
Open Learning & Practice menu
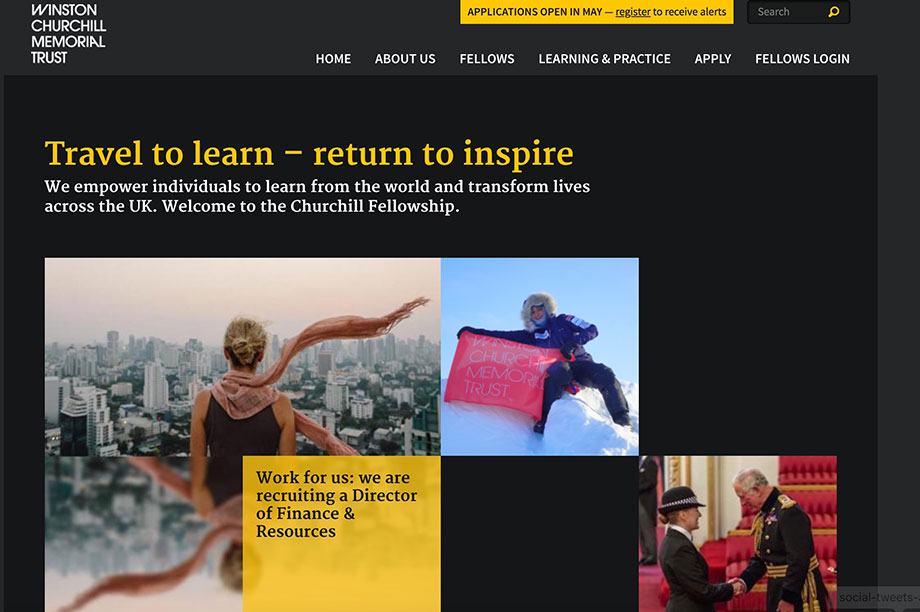[x=604, y=59]
